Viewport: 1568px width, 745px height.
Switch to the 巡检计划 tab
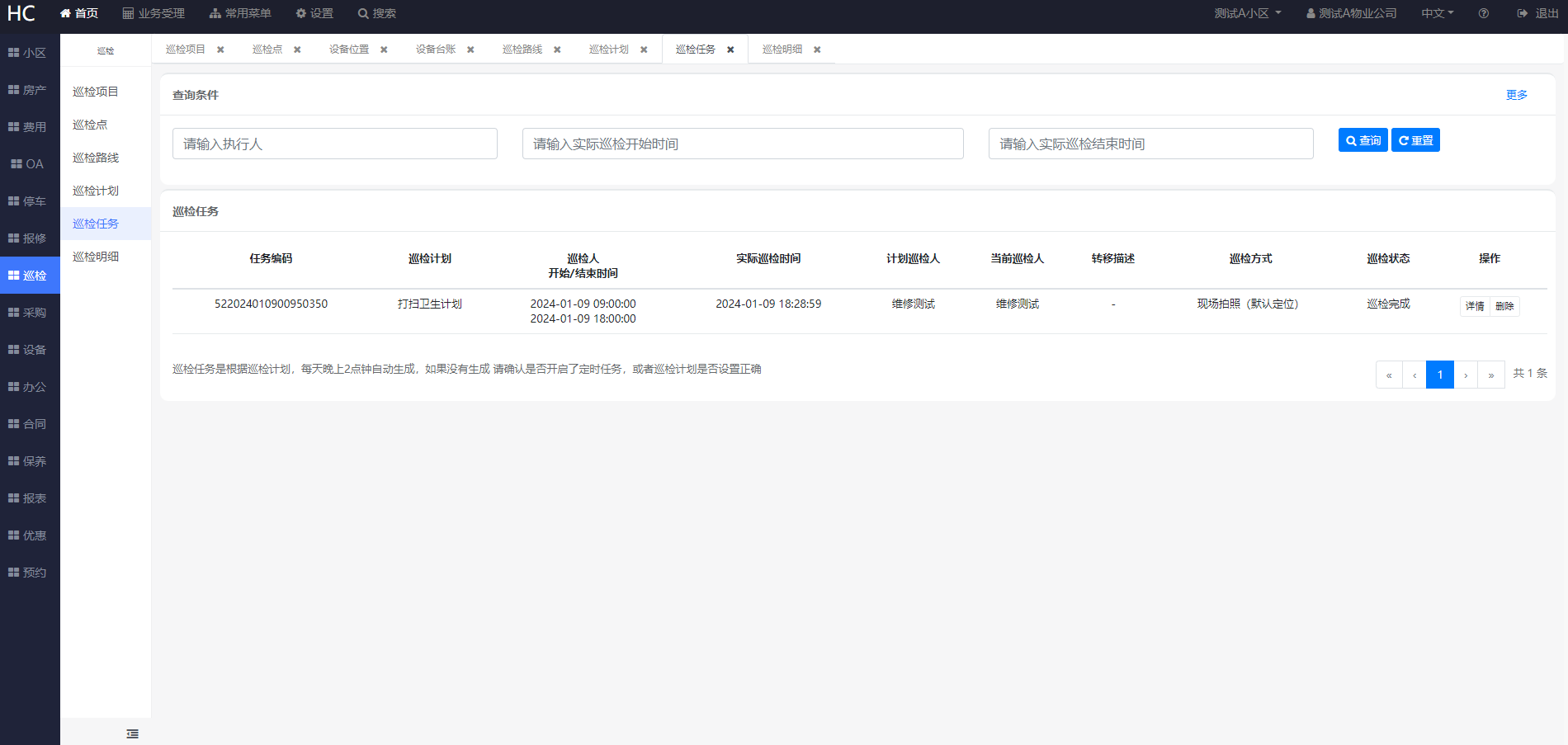click(609, 50)
